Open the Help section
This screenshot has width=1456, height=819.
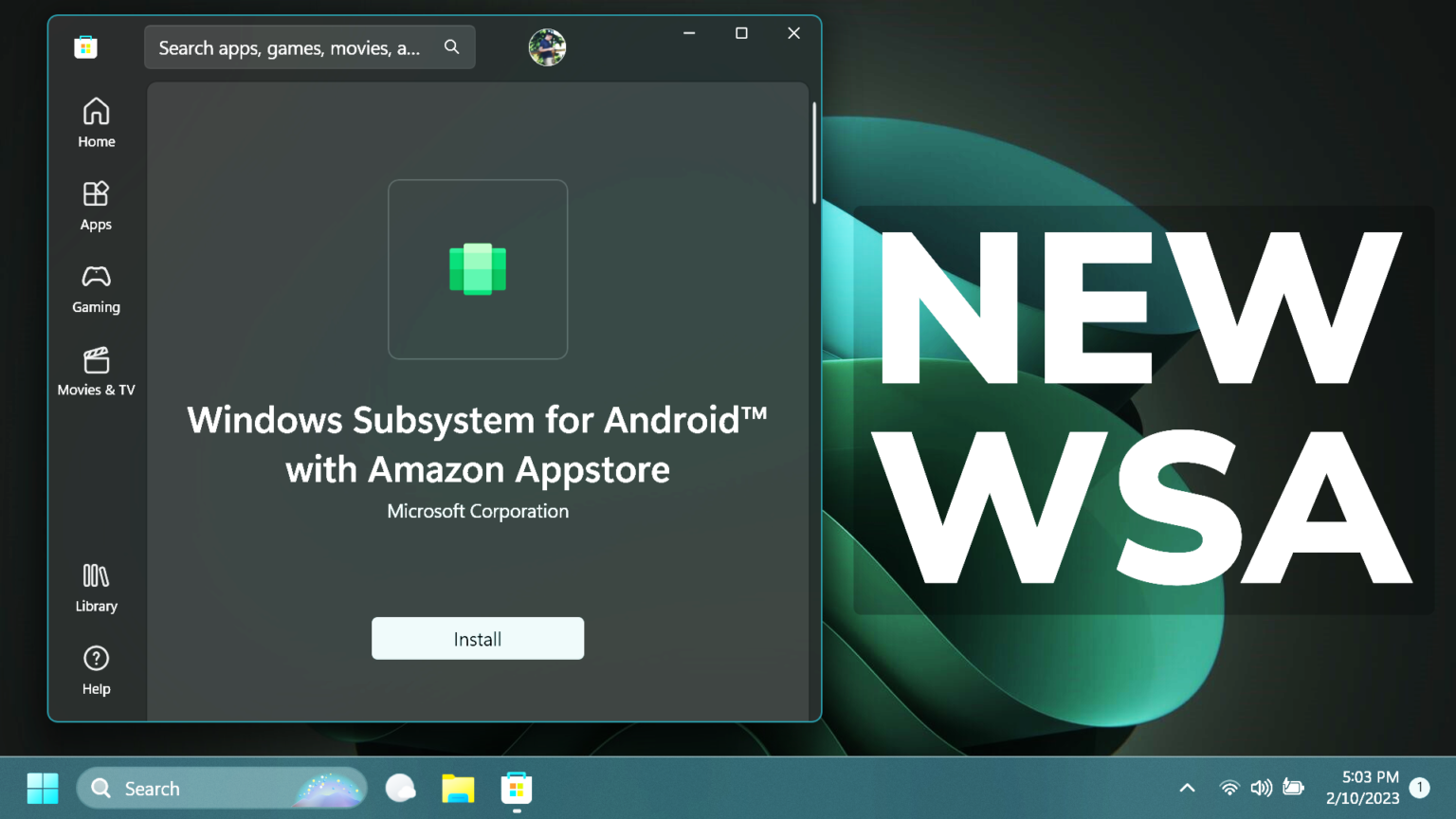(96, 667)
